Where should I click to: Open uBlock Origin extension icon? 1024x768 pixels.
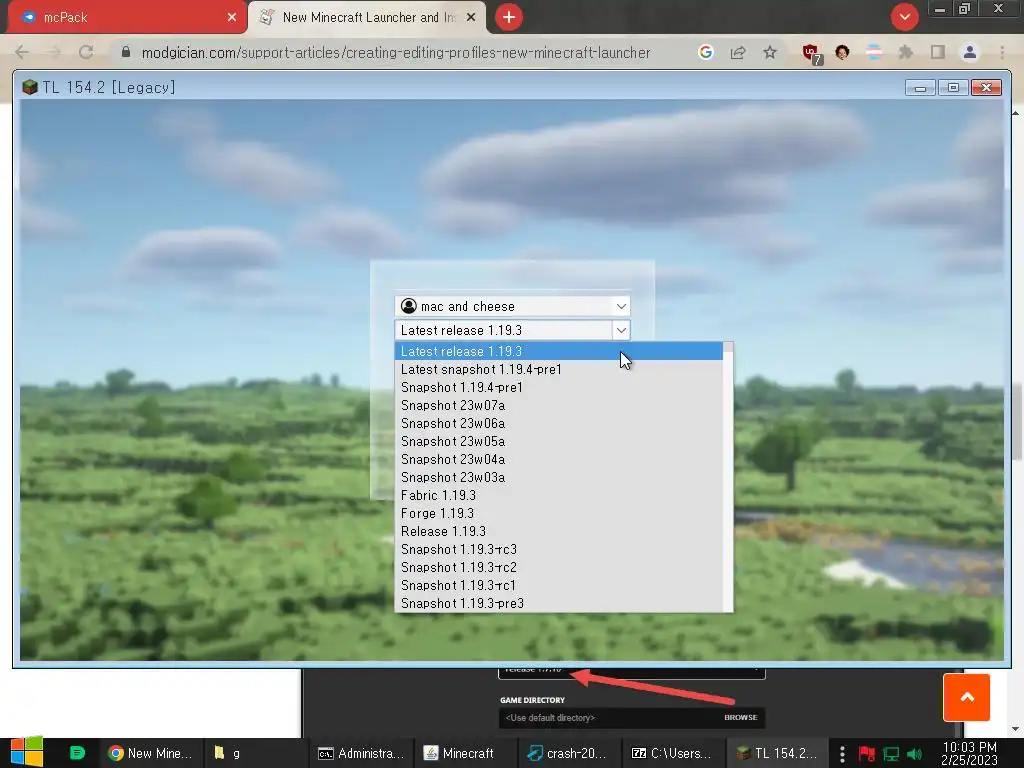pyautogui.click(x=812, y=54)
